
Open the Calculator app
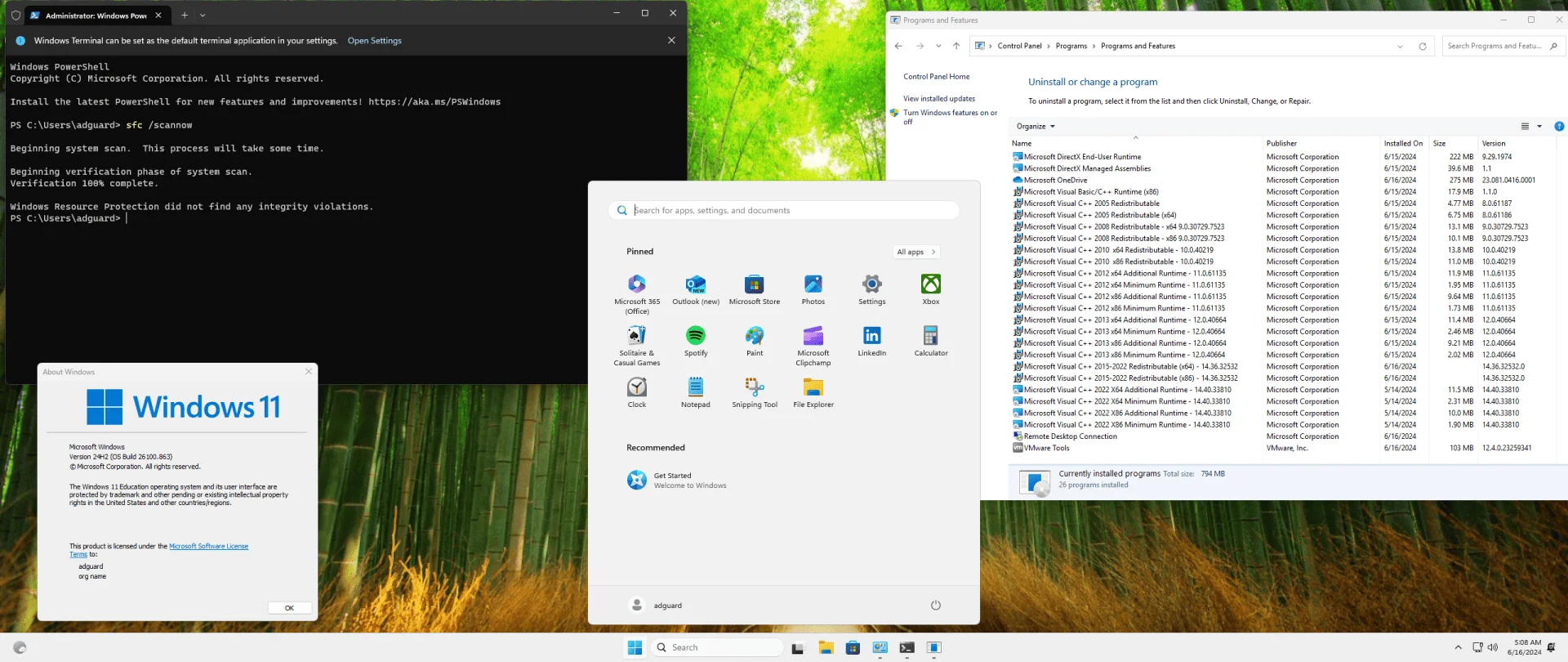pyautogui.click(x=931, y=342)
